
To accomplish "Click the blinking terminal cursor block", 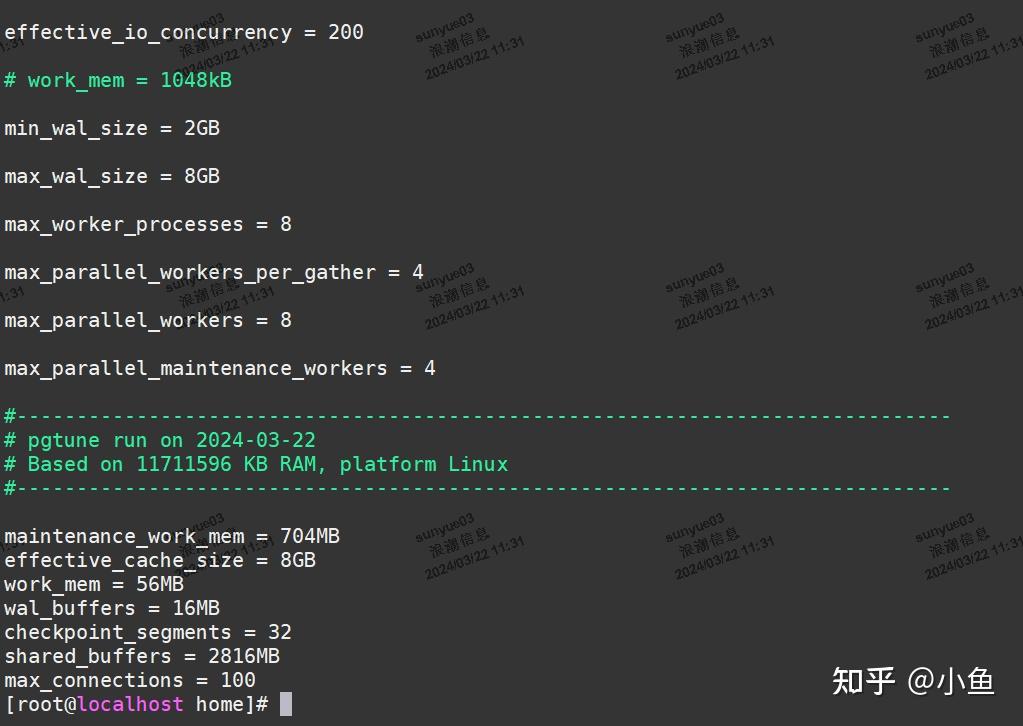I will (x=285, y=704).
